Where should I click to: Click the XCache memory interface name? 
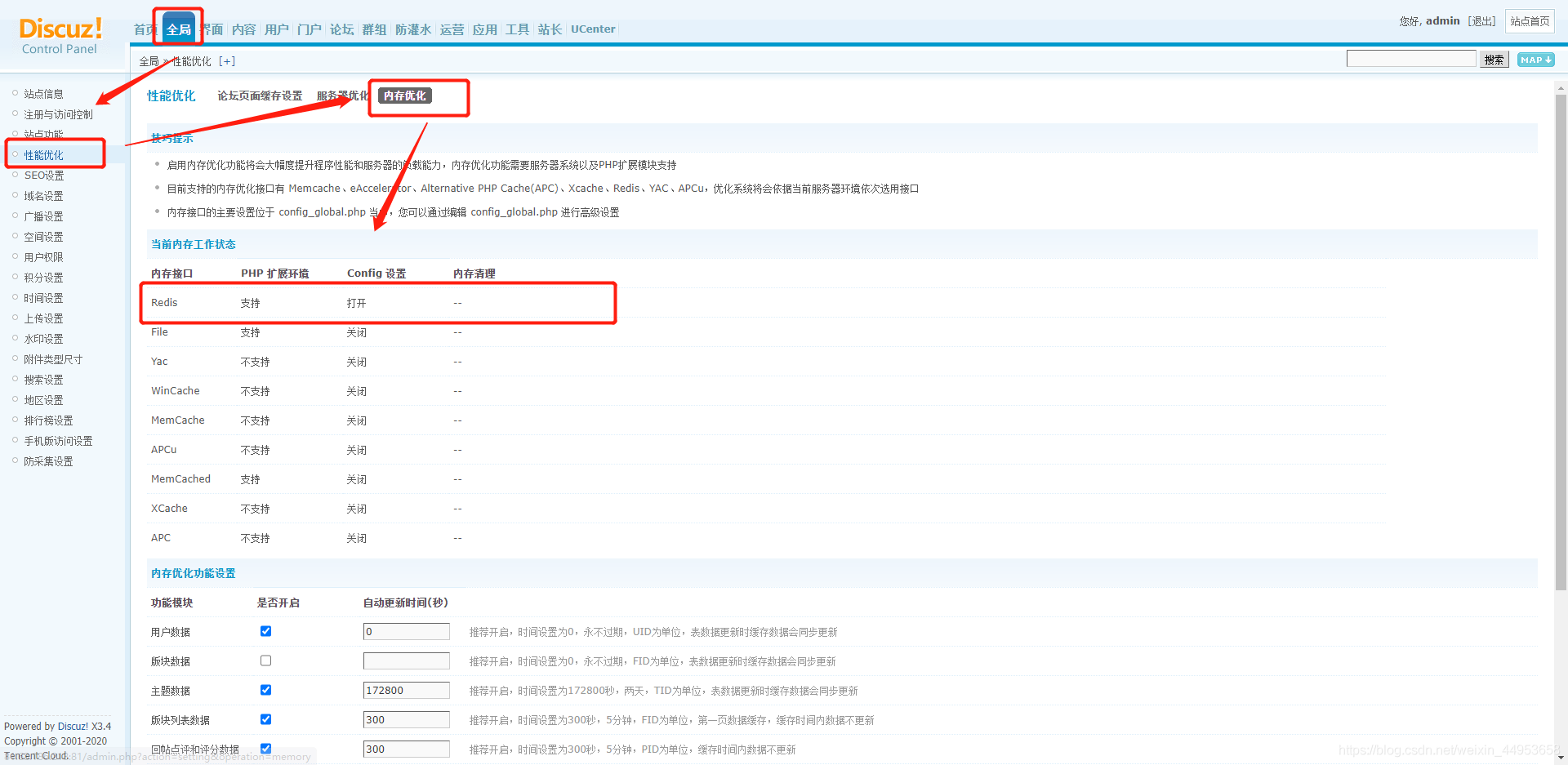[x=169, y=509]
